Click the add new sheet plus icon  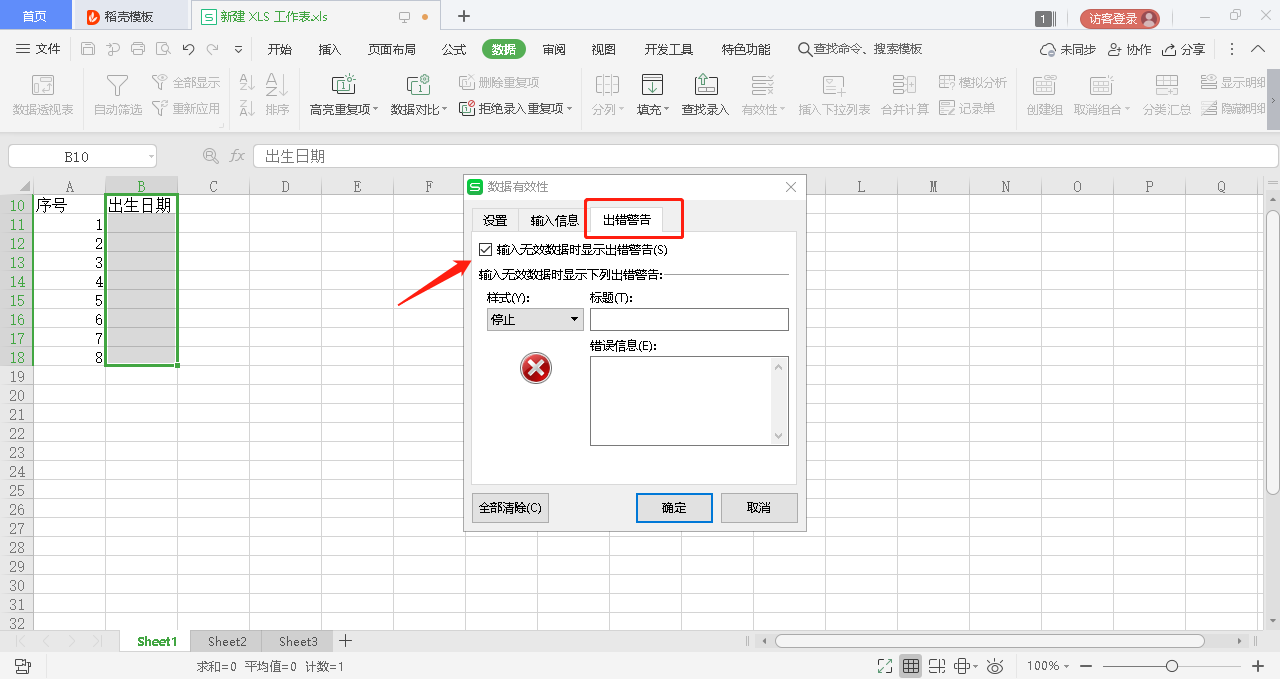345,641
